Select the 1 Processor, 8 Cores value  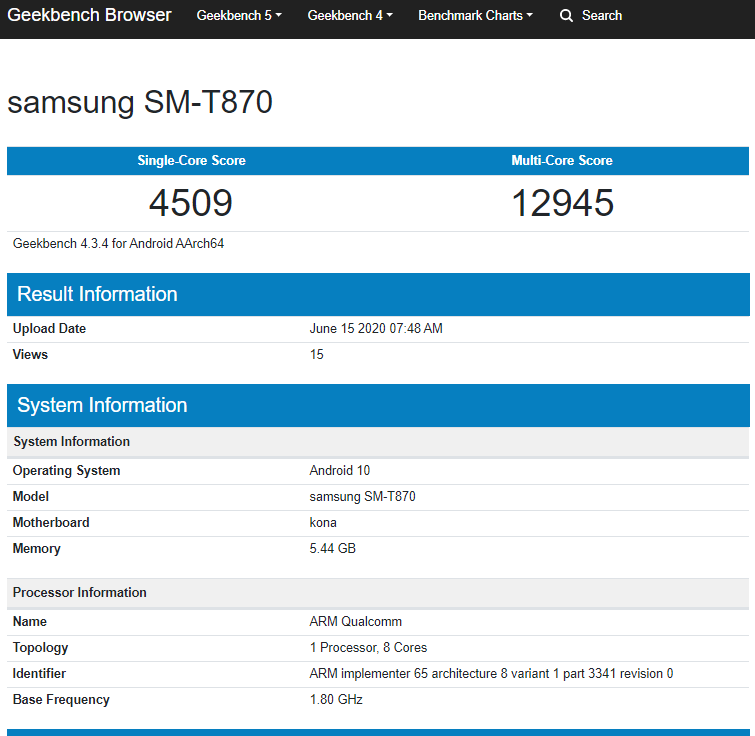tap(368, 647)
